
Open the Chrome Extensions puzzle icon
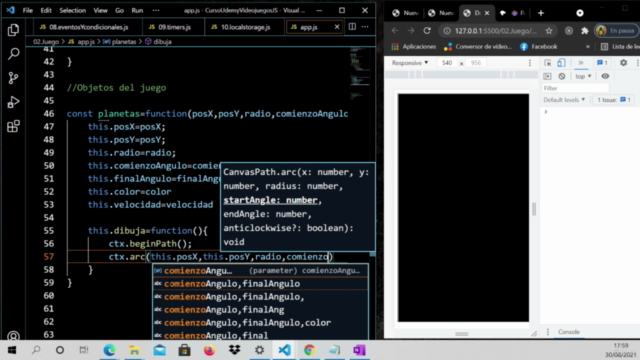(585, 31)
